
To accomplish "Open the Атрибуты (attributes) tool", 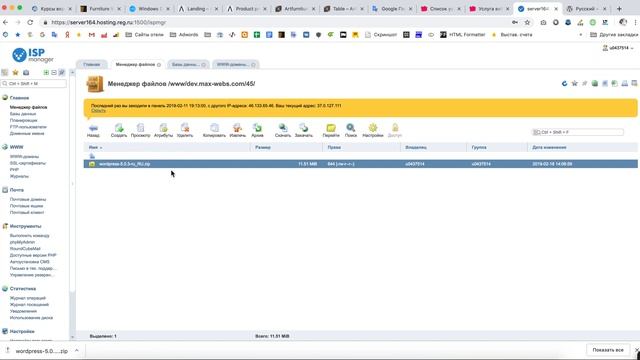I will [163, 130].
